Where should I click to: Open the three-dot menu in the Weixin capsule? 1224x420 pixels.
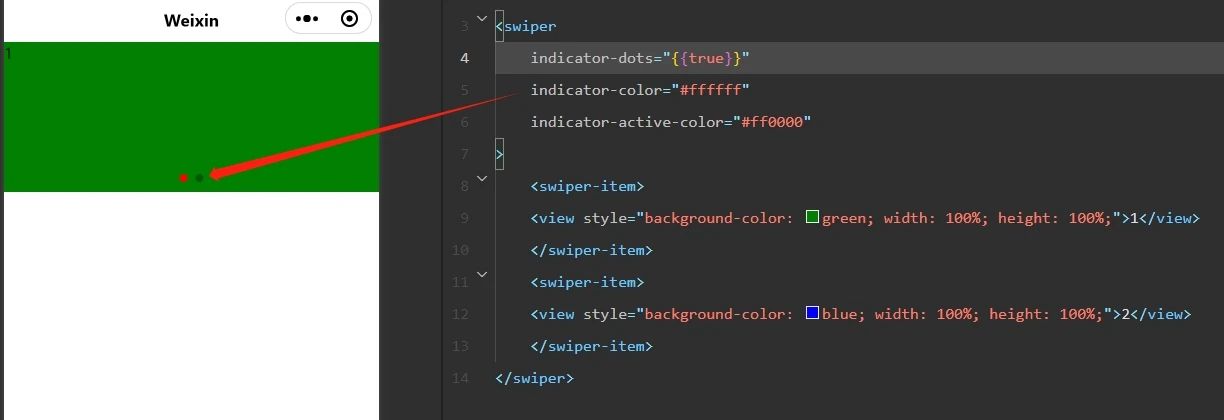[x=308, y=19]
